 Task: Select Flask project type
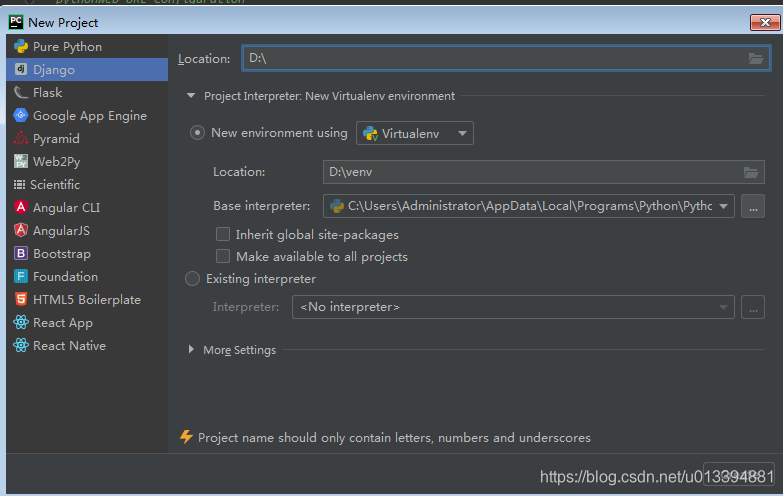[x=87, y=92]
